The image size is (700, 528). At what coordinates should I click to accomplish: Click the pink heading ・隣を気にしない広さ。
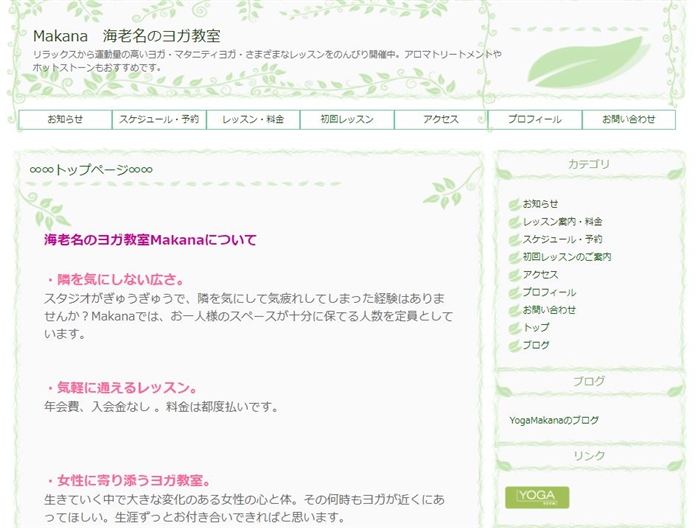tap(115, 280)
